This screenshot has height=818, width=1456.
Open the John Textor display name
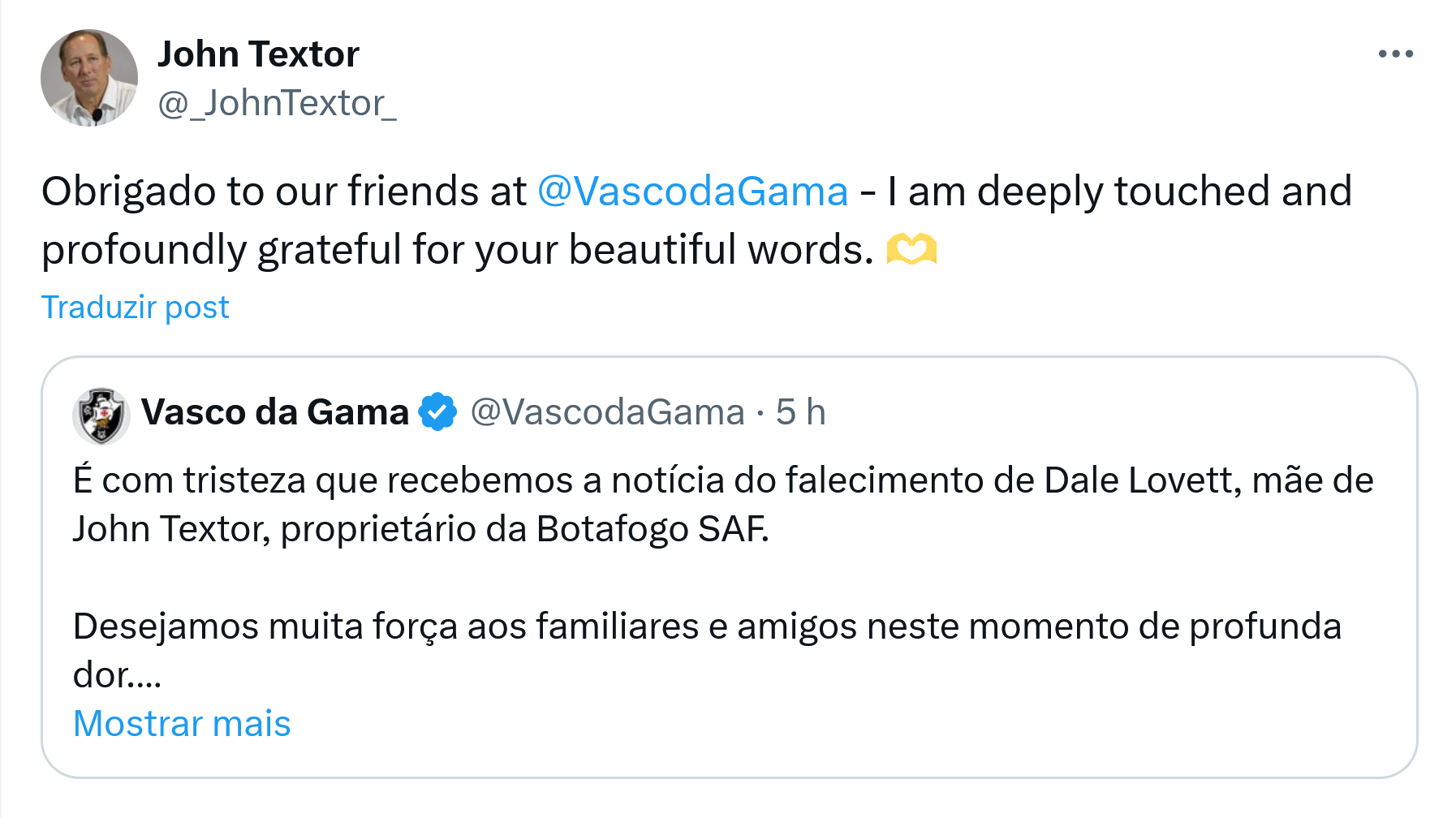(x=258, y=54)
